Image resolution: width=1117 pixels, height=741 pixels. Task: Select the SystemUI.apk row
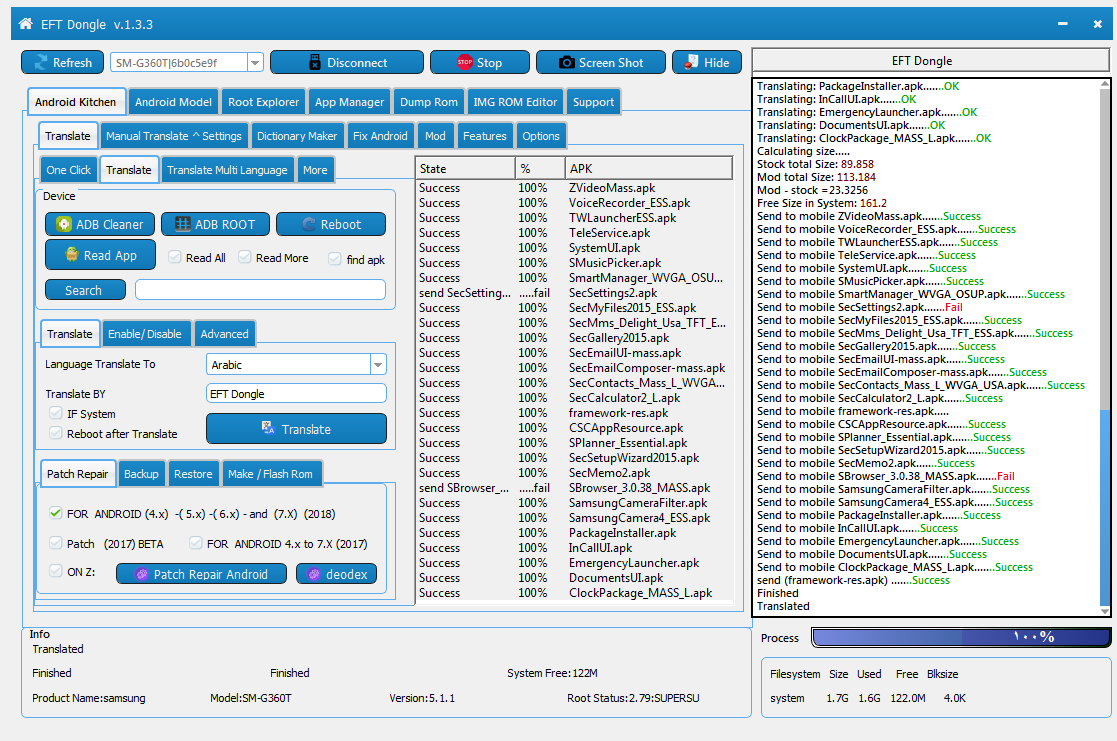point(574,248)
